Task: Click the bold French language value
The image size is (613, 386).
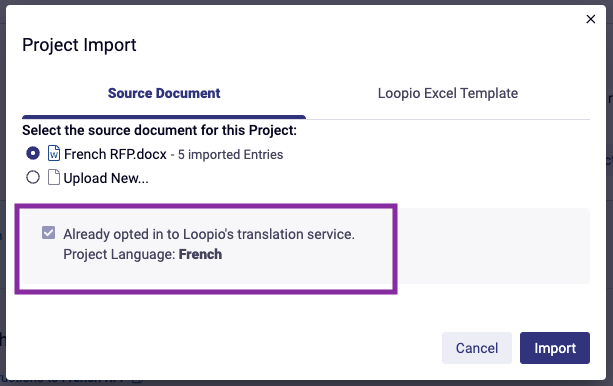Action: tap(200, 254)
